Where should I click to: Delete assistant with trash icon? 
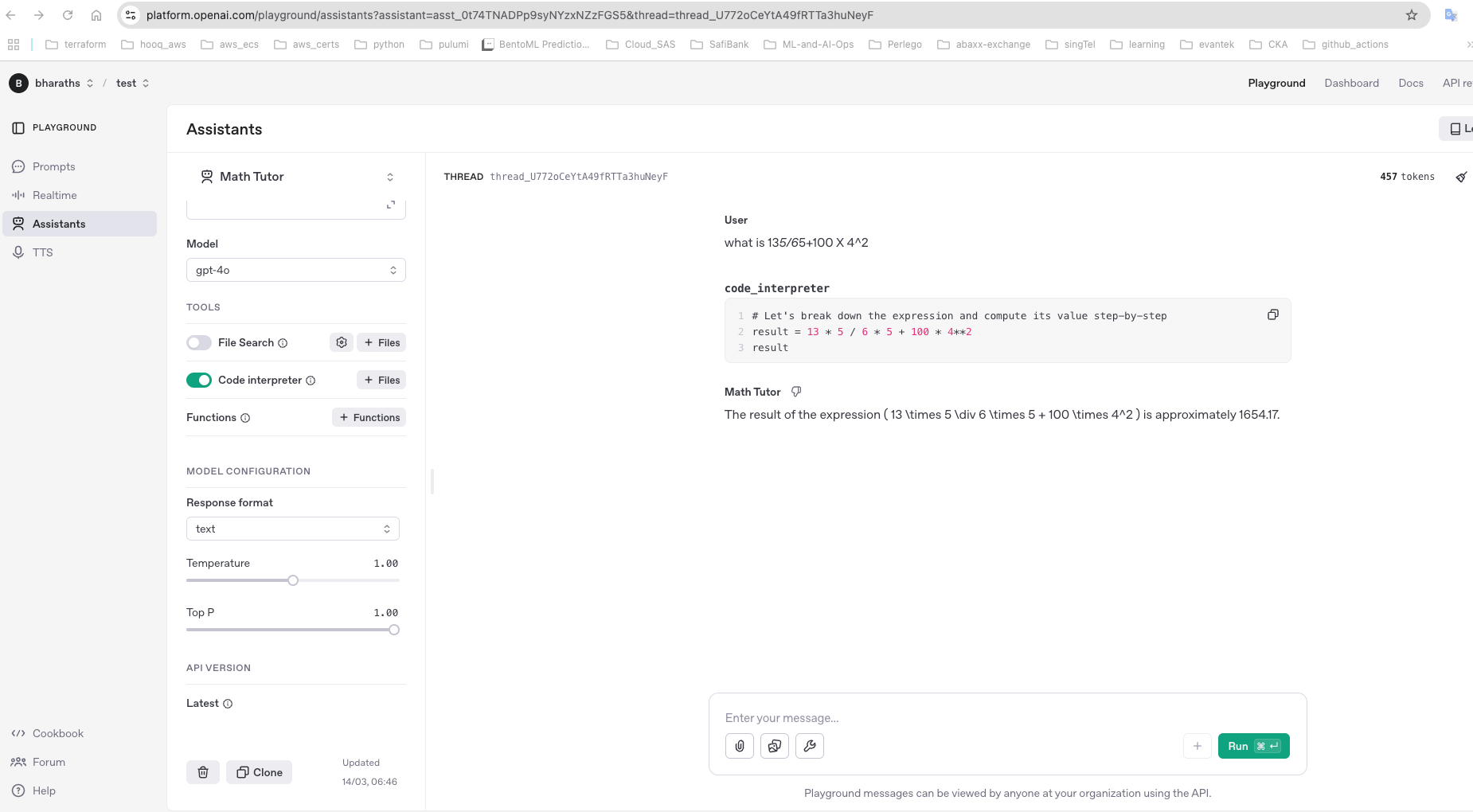(x=203, y=772)
